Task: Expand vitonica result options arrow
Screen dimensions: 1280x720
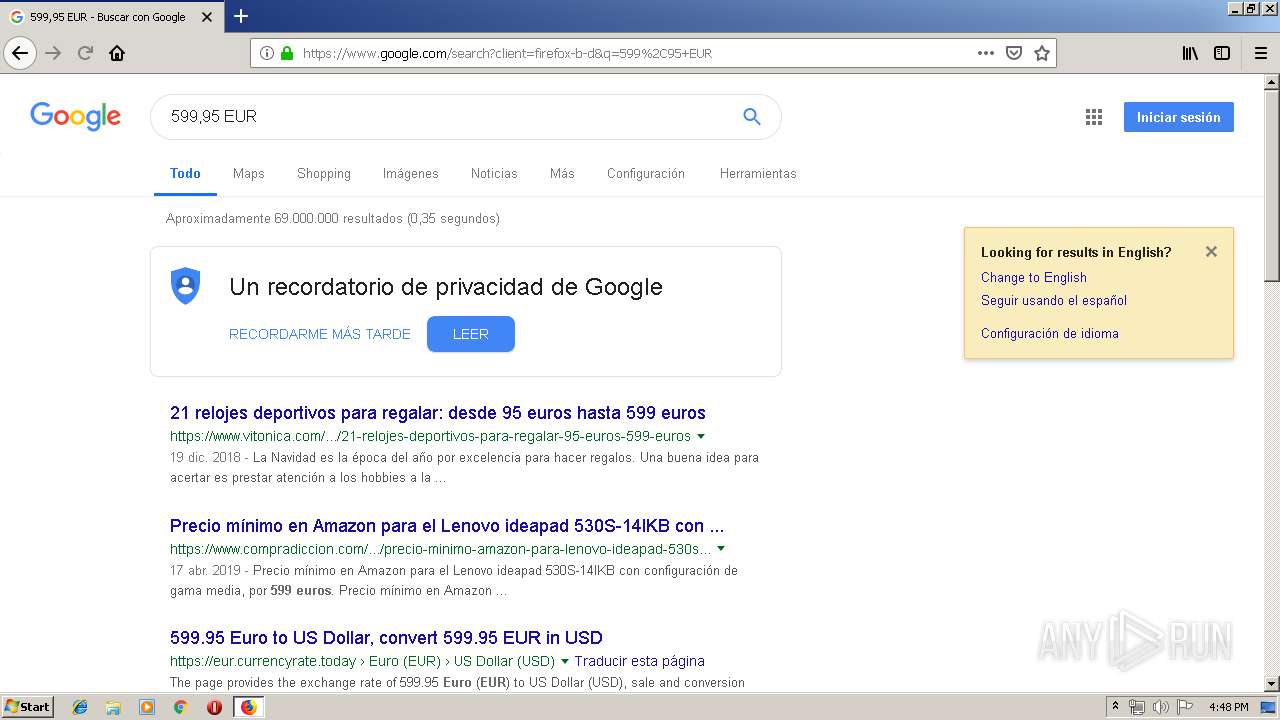Action: [701, 436]
